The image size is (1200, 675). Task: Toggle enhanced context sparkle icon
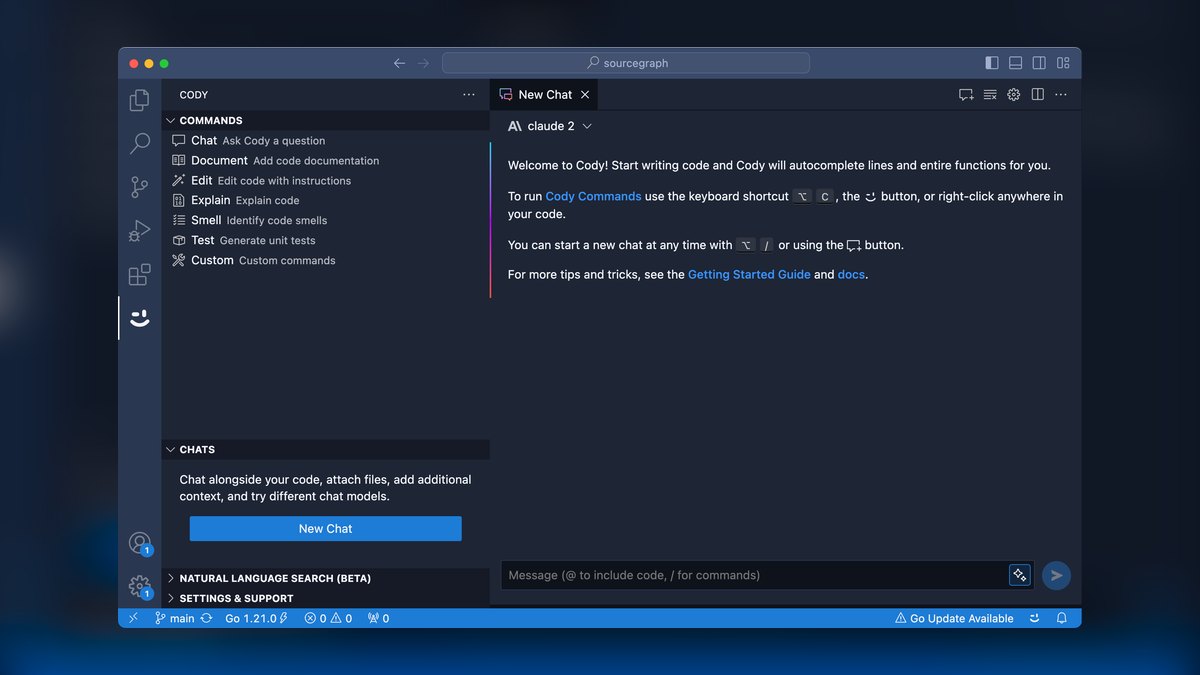point(1020,575)
